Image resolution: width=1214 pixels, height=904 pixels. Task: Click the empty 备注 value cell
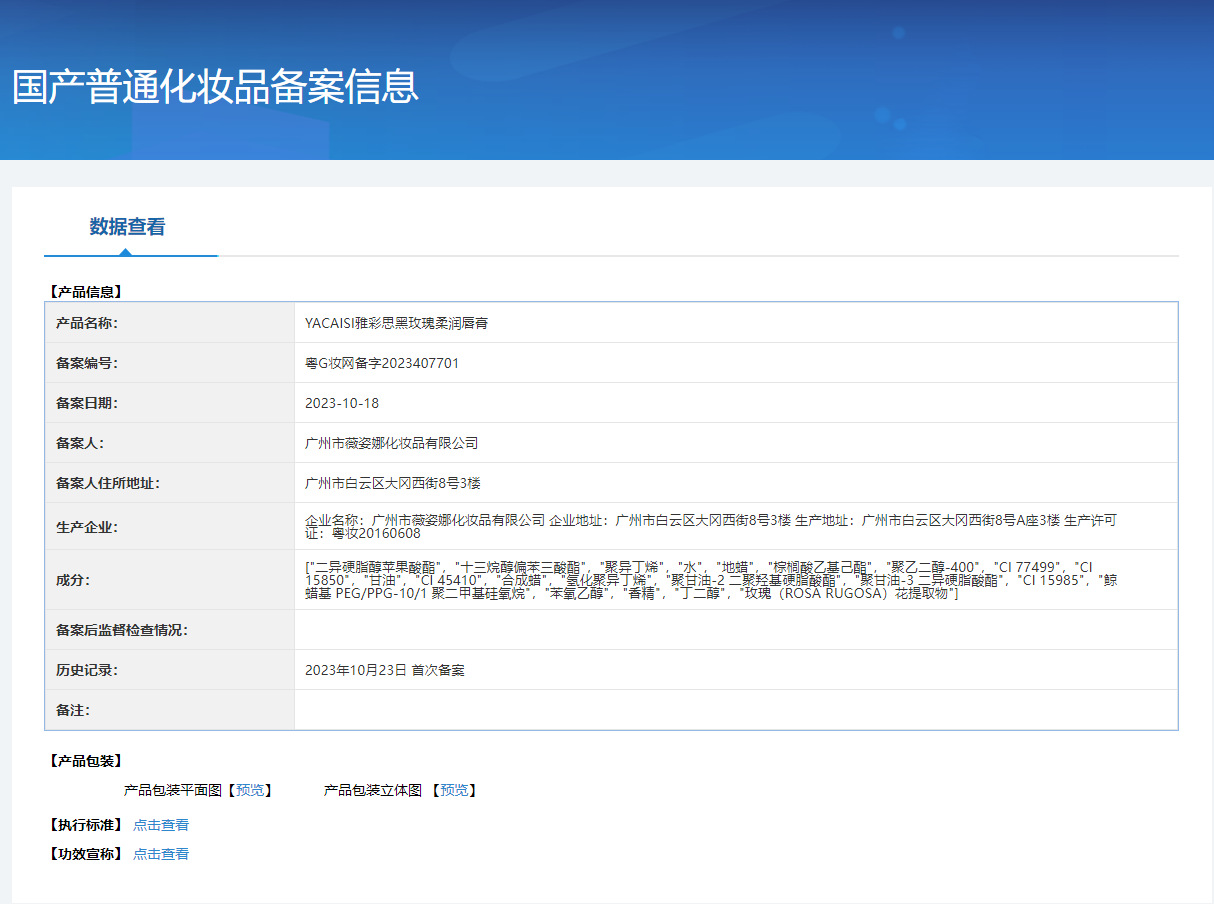[x=736, y=710]
